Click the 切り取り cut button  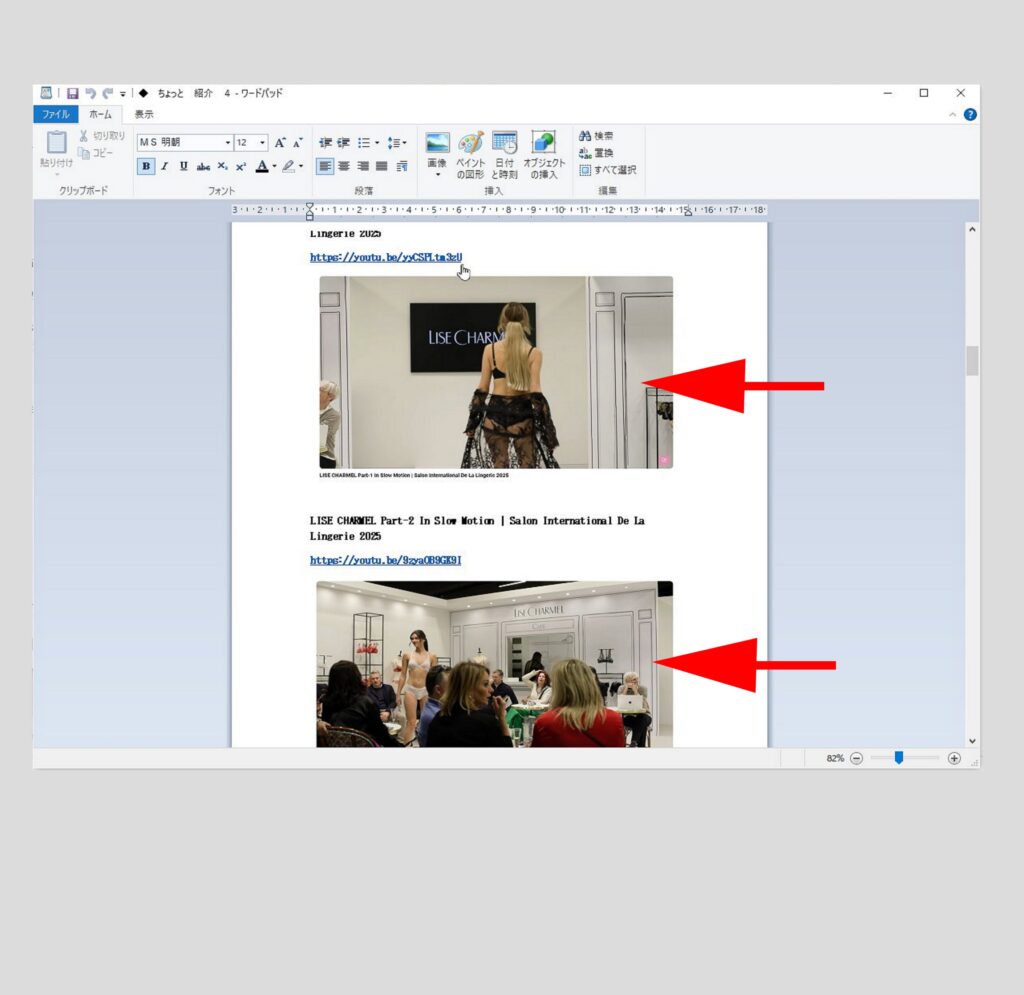pos(102,136)
